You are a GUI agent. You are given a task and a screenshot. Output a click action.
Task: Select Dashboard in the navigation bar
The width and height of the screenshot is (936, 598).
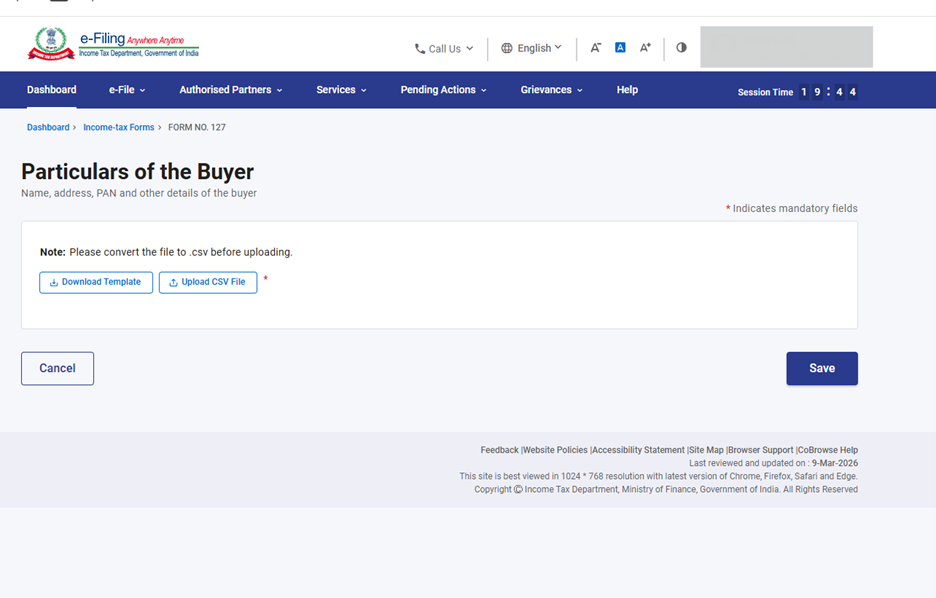pos(51,89)
